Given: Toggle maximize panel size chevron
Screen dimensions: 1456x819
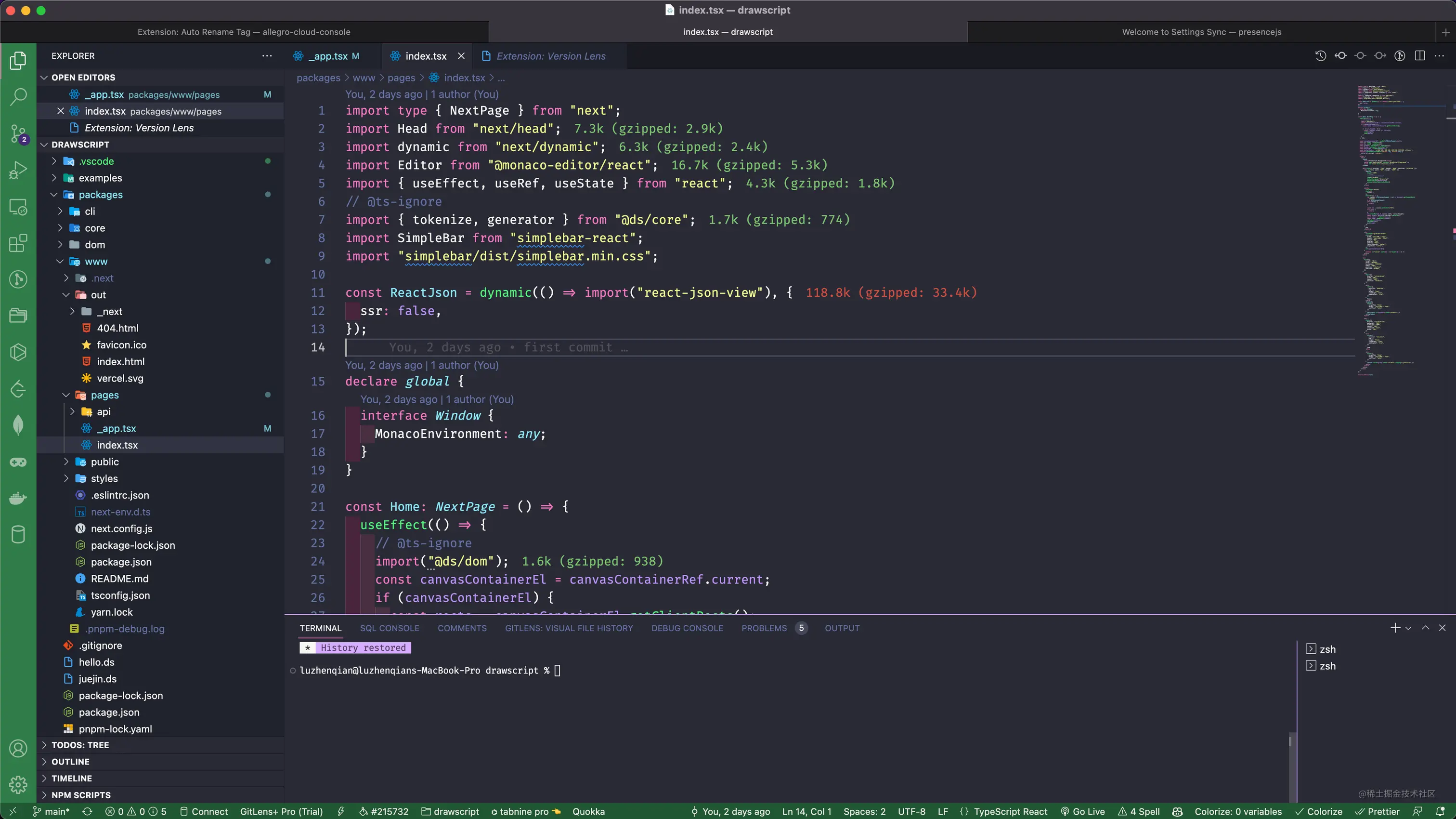Looking at the screenshot, I should [1426, 628].
